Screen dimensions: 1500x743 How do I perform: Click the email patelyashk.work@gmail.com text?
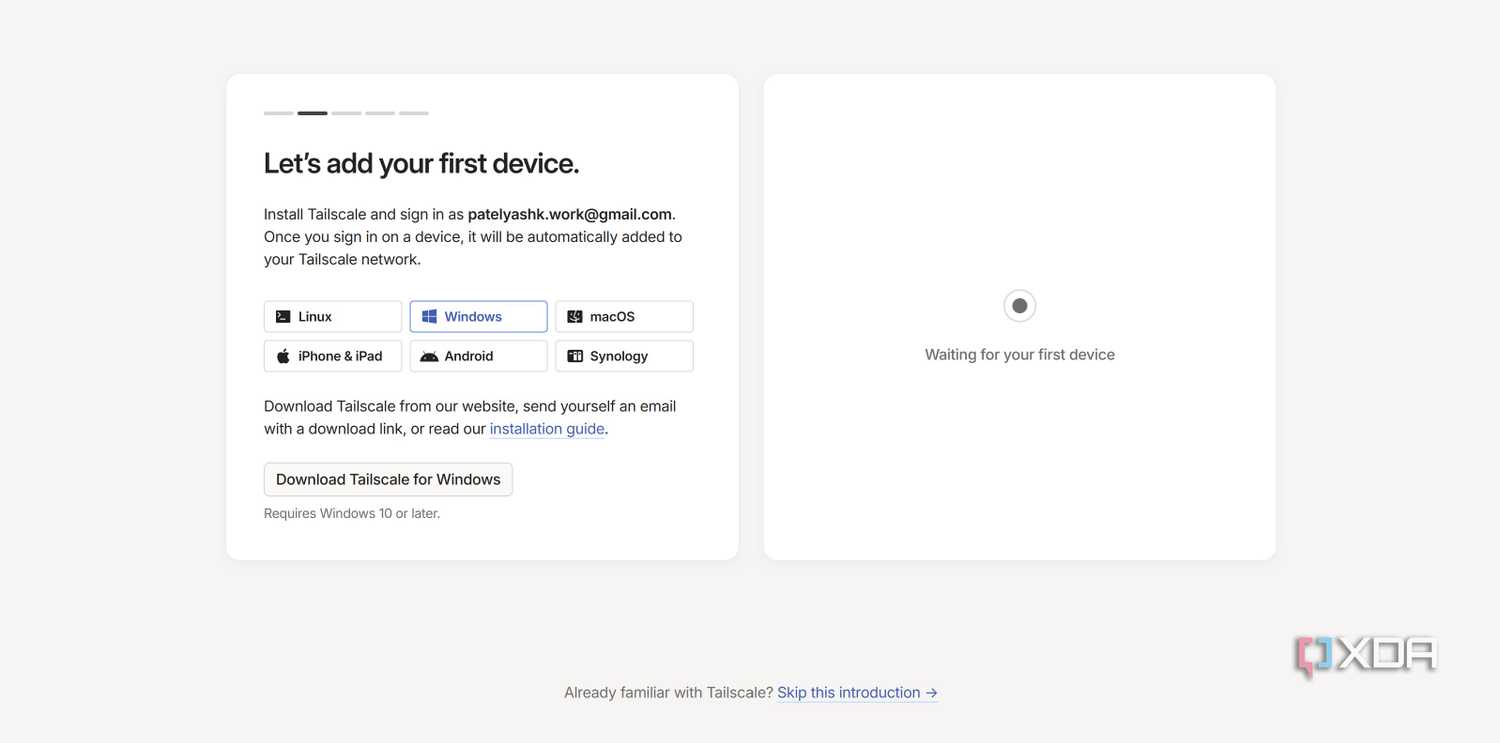point(570,214)
